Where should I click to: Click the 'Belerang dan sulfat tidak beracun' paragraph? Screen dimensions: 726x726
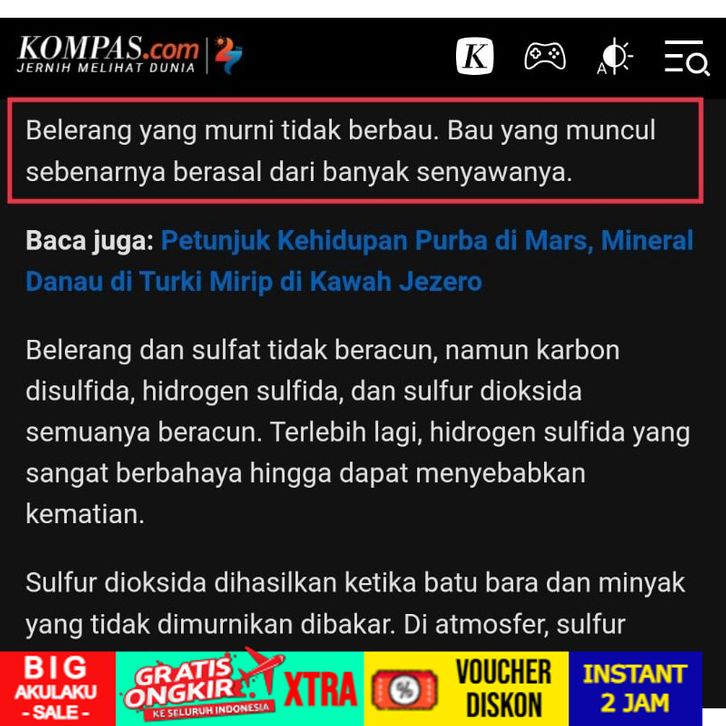click(x=358, y=432)
